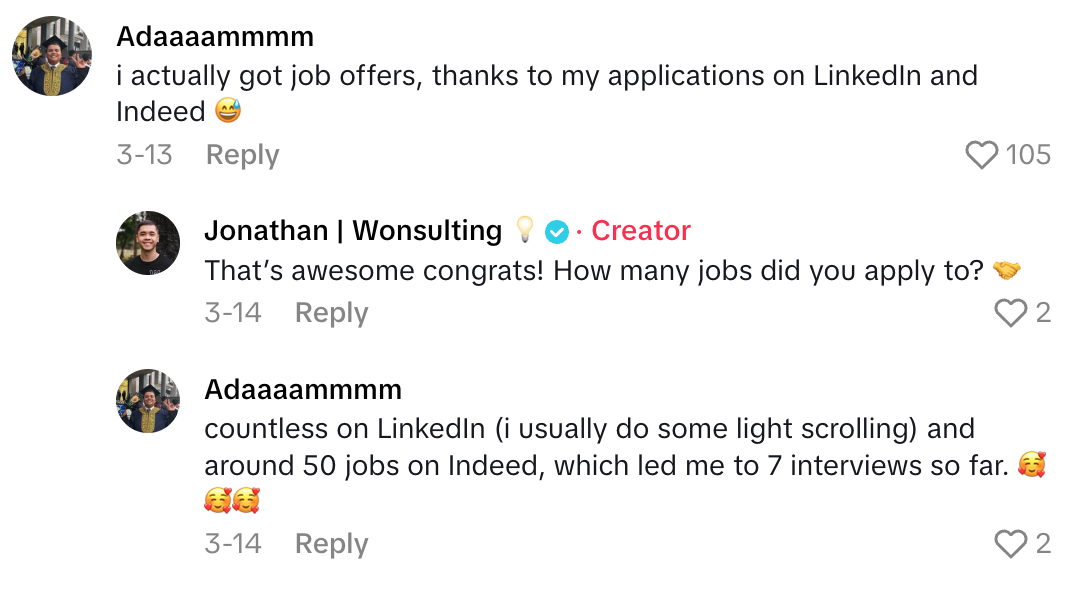This screenshot has width=1082, height=590.
Task: Like the top comment mentioning job offers
Action: tap(982, 155)
